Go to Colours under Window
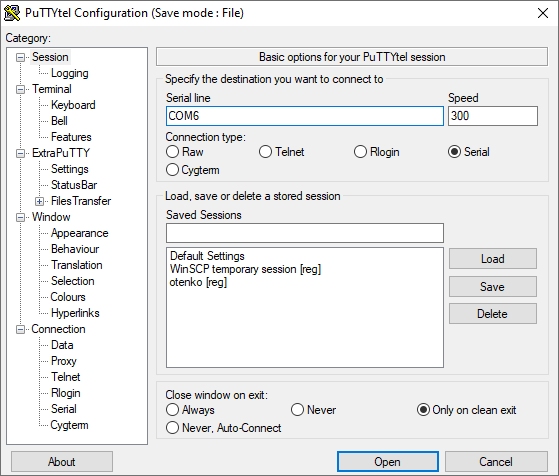This screenshot has height=476, width=559. [68, 297]
